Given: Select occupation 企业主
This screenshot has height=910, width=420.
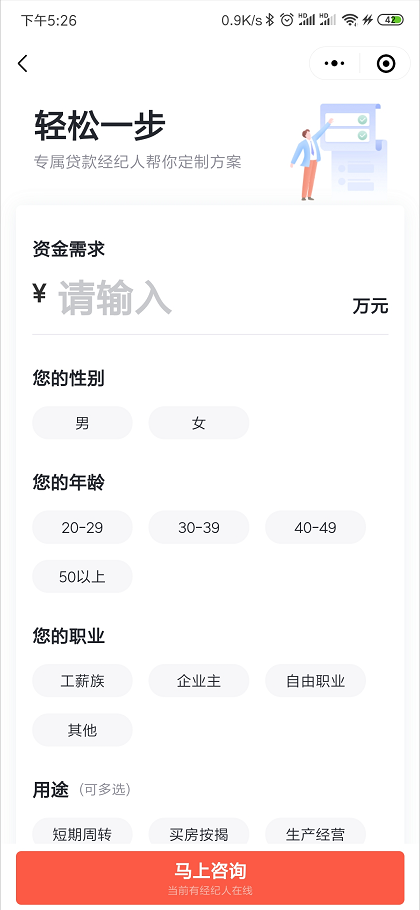Looking at the screenshot, I should [199, 681].
